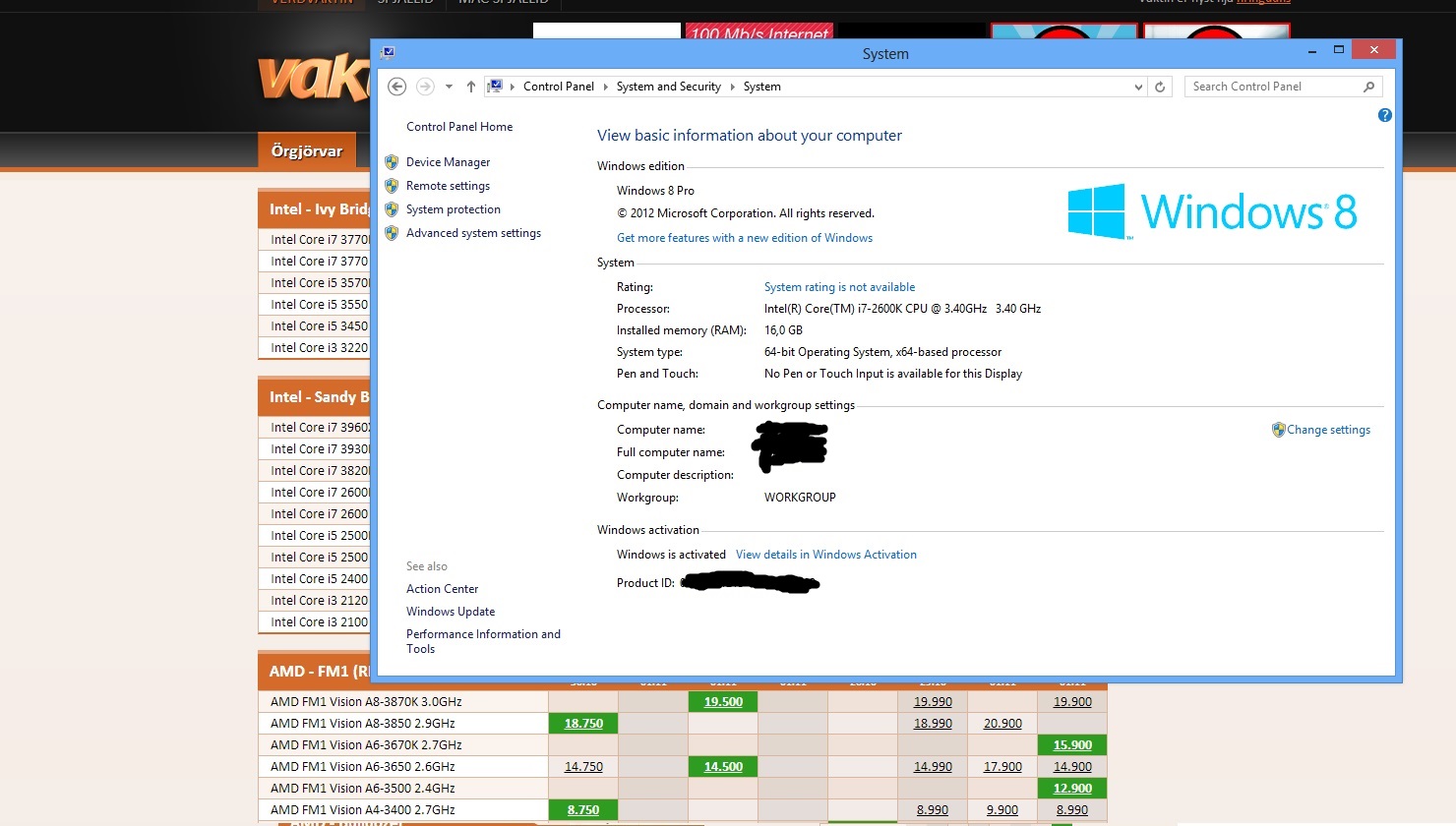The height and width of the screenshot is (826, 1456).
Task: Click the Up one level arrow
Action: point(471,87)
